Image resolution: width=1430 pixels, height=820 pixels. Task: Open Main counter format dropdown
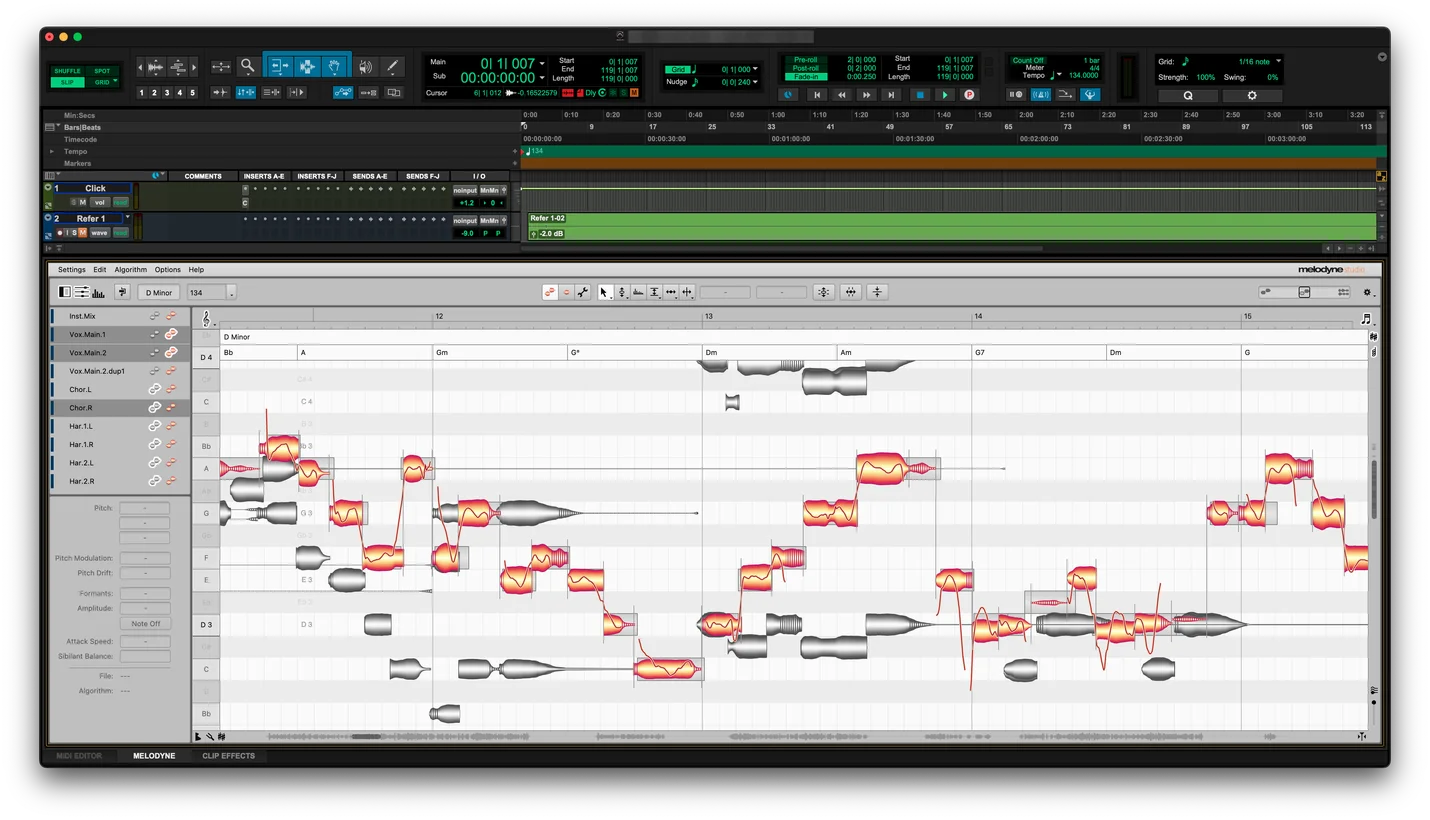point(542,64)
